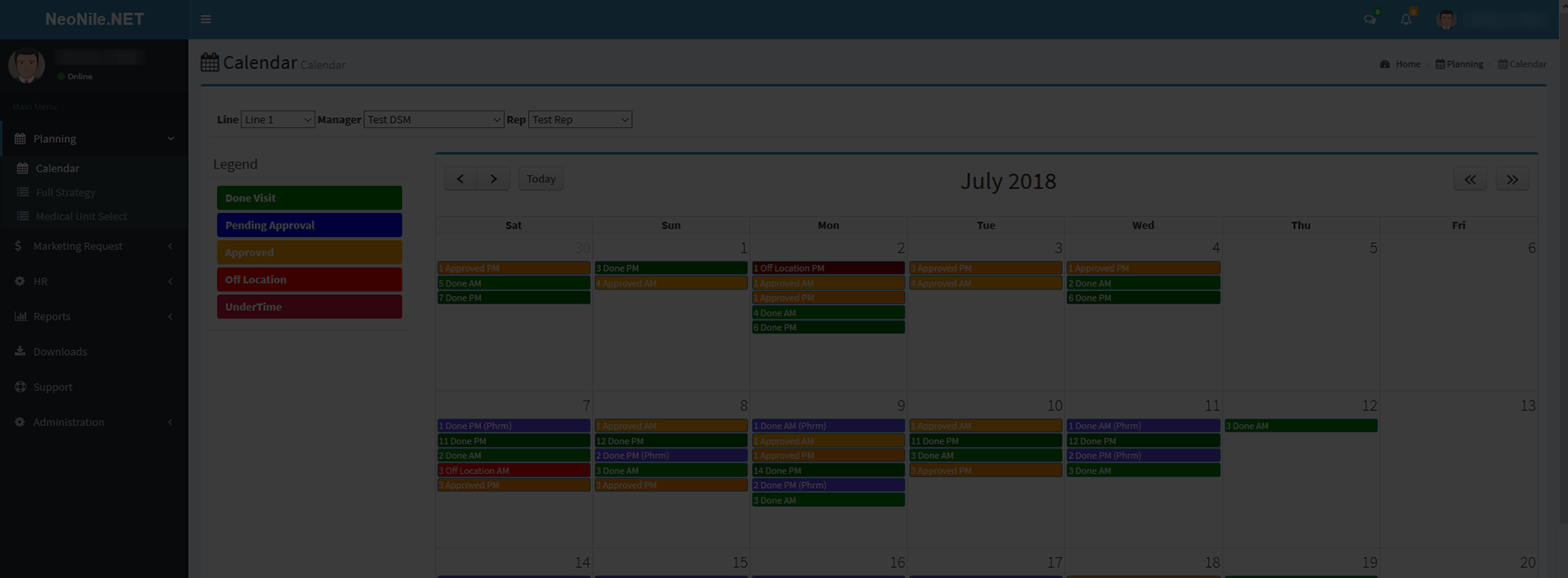This screenshot has width=1568, height=578.
Task: Open the chat messages icon
Action: 1370,20
